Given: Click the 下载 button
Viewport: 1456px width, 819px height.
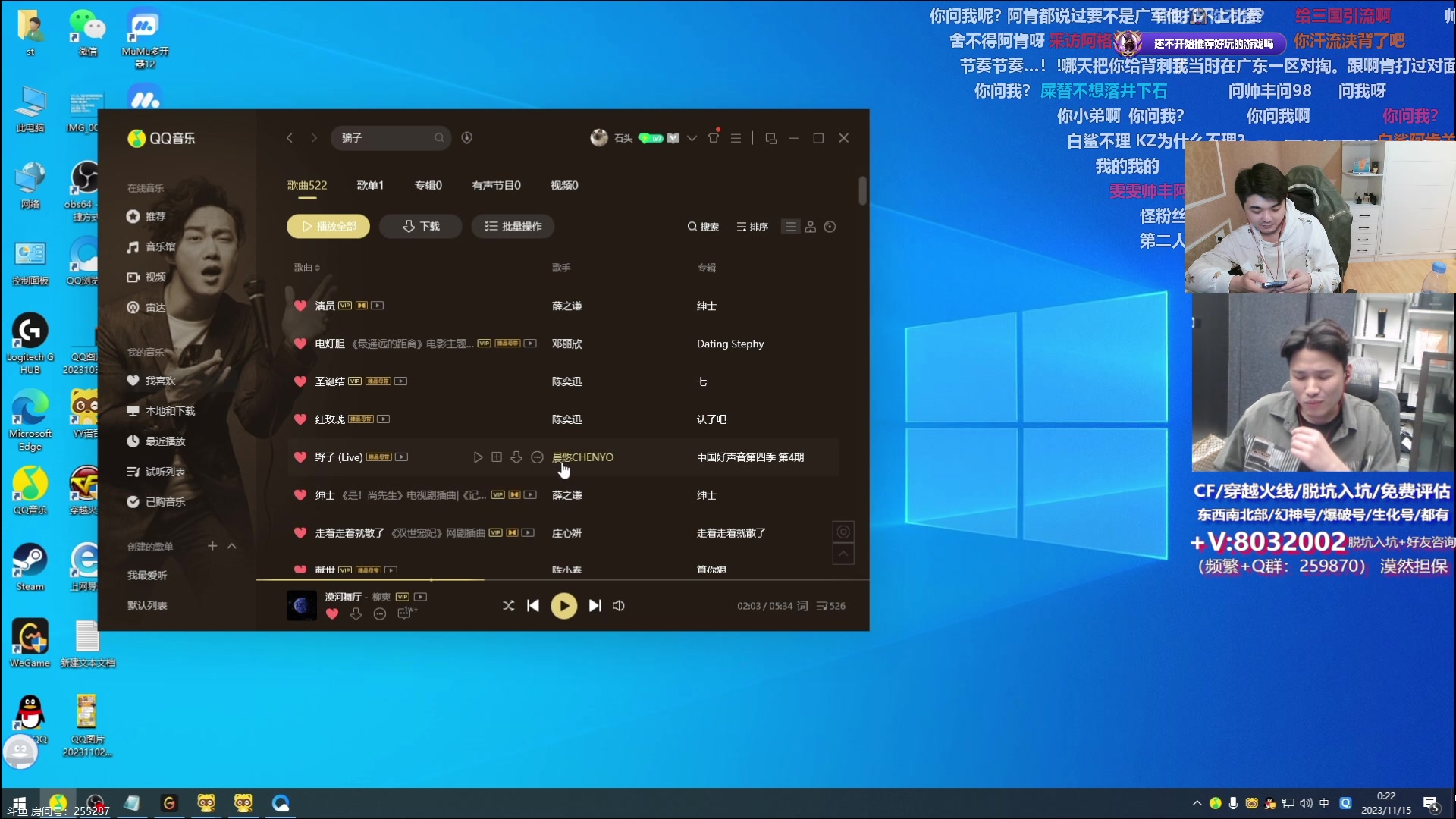Looking at the screenshot, I should coord(421,227).
